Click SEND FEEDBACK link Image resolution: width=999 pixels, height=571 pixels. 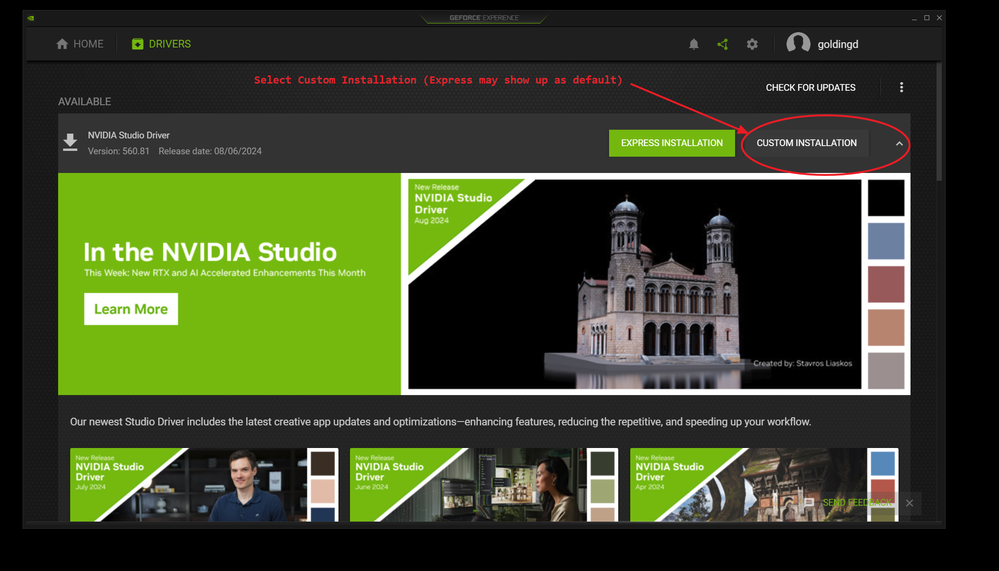click(x=857, y=503)
